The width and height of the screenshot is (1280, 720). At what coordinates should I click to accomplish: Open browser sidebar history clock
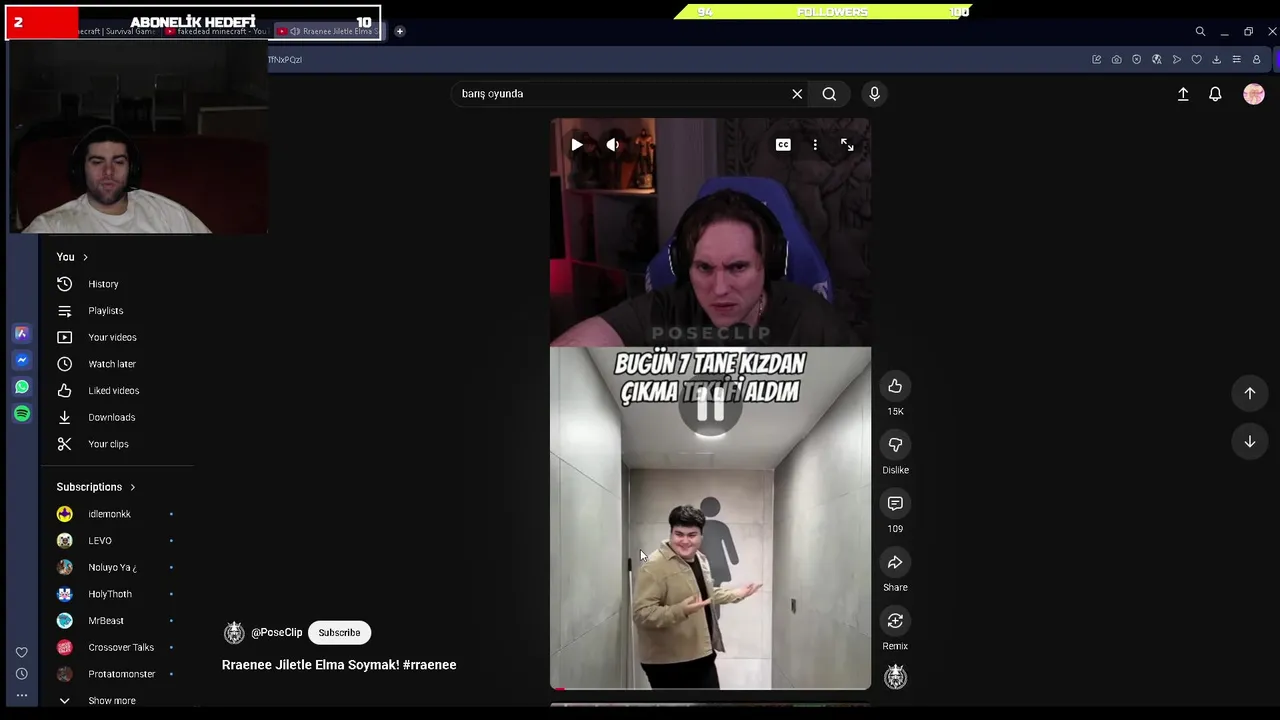[x=22, y=674]
